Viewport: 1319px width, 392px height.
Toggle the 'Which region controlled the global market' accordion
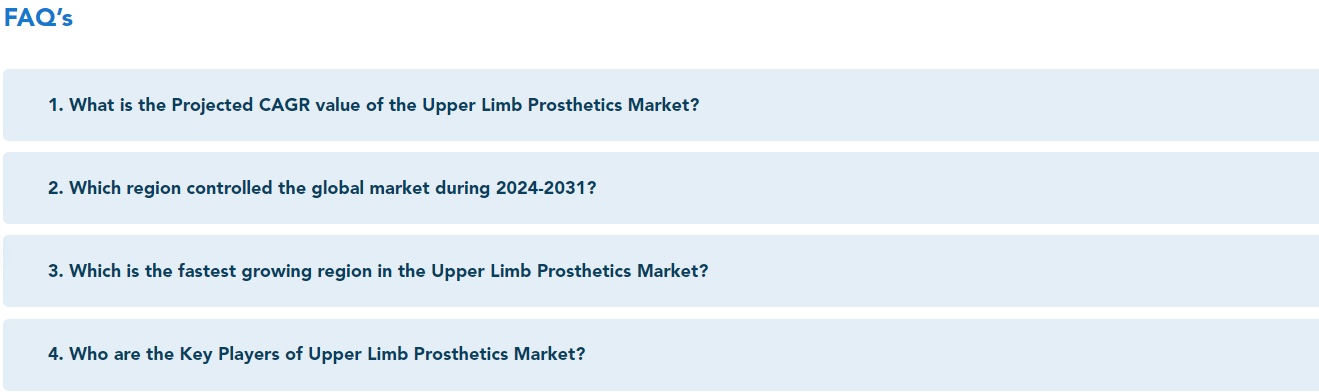661,188
